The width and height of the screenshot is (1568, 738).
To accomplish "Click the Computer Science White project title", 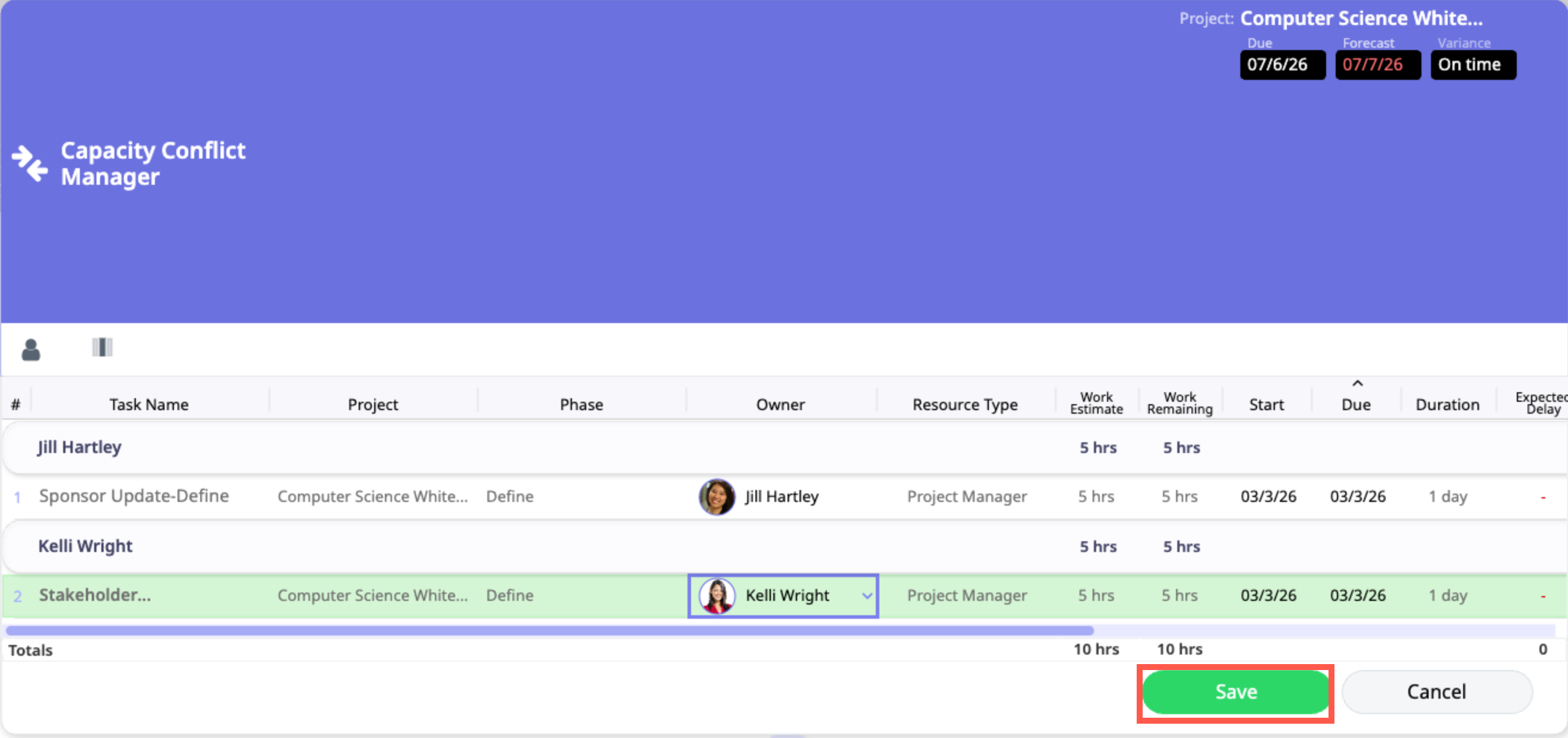I will [1361, 18].
